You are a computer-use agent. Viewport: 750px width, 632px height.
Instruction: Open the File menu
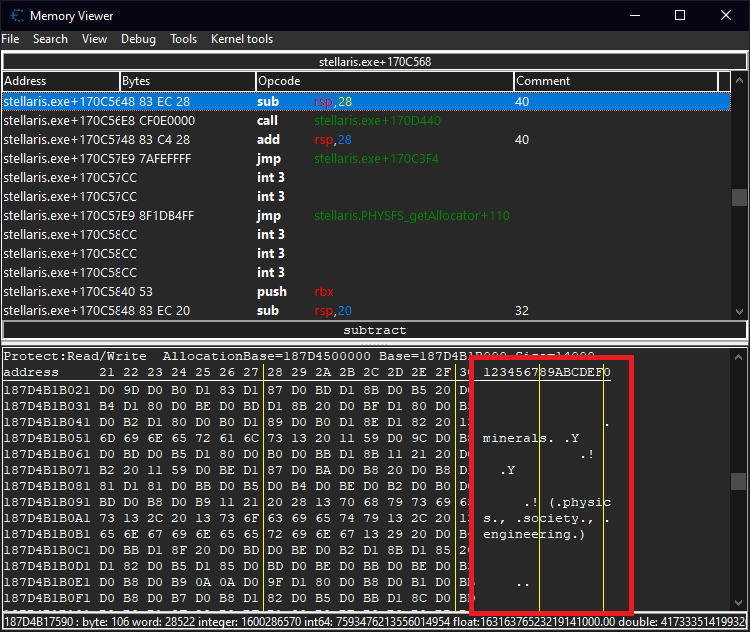click(11, 39)
